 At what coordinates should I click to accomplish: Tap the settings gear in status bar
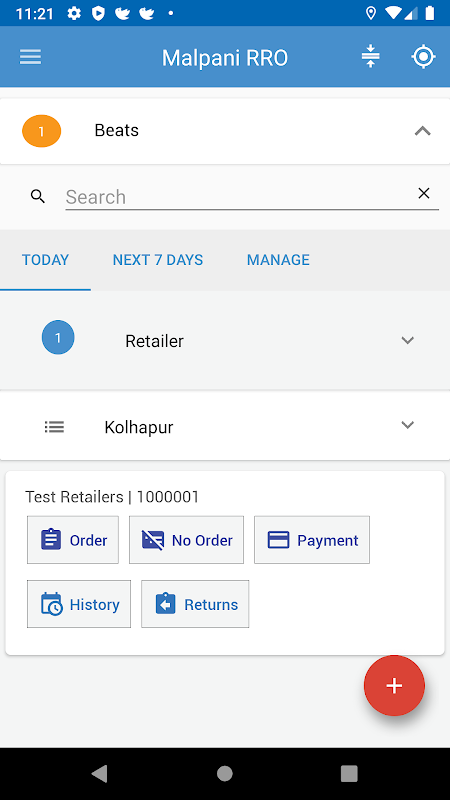click(74, 13)
